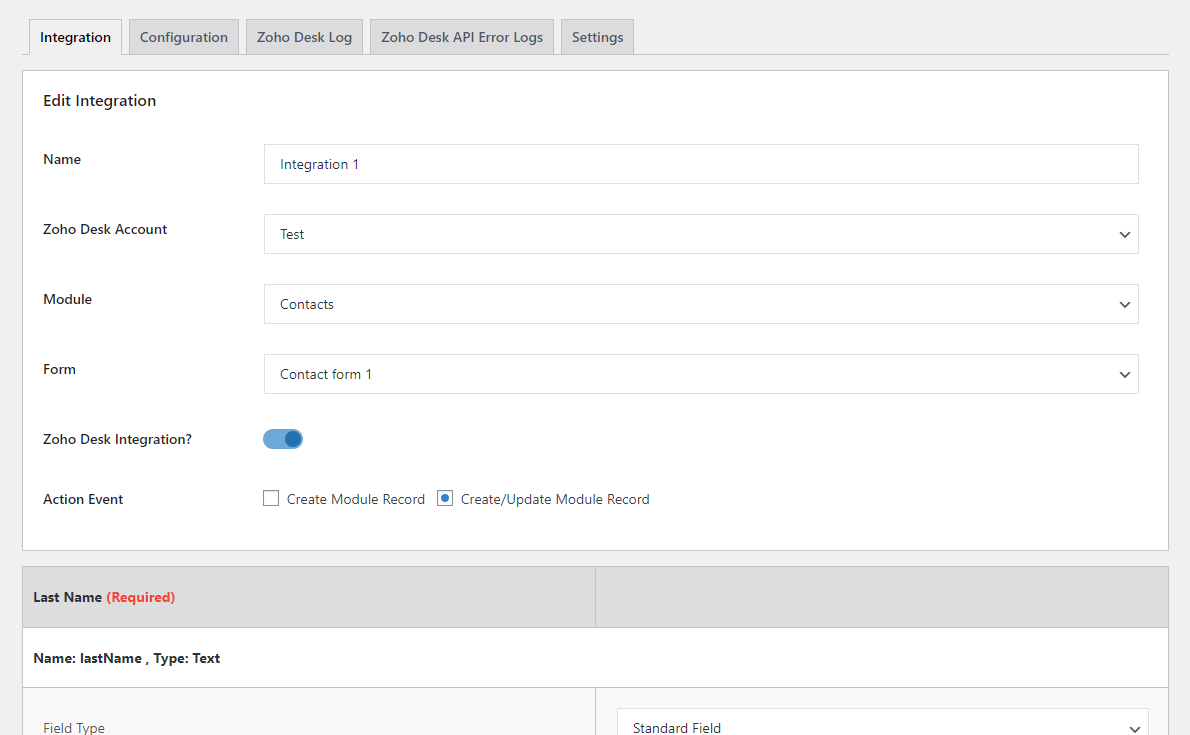Select Create/Update Module Record option
This screenshot has height=735, width=1190.
click(x=445, y=498)
